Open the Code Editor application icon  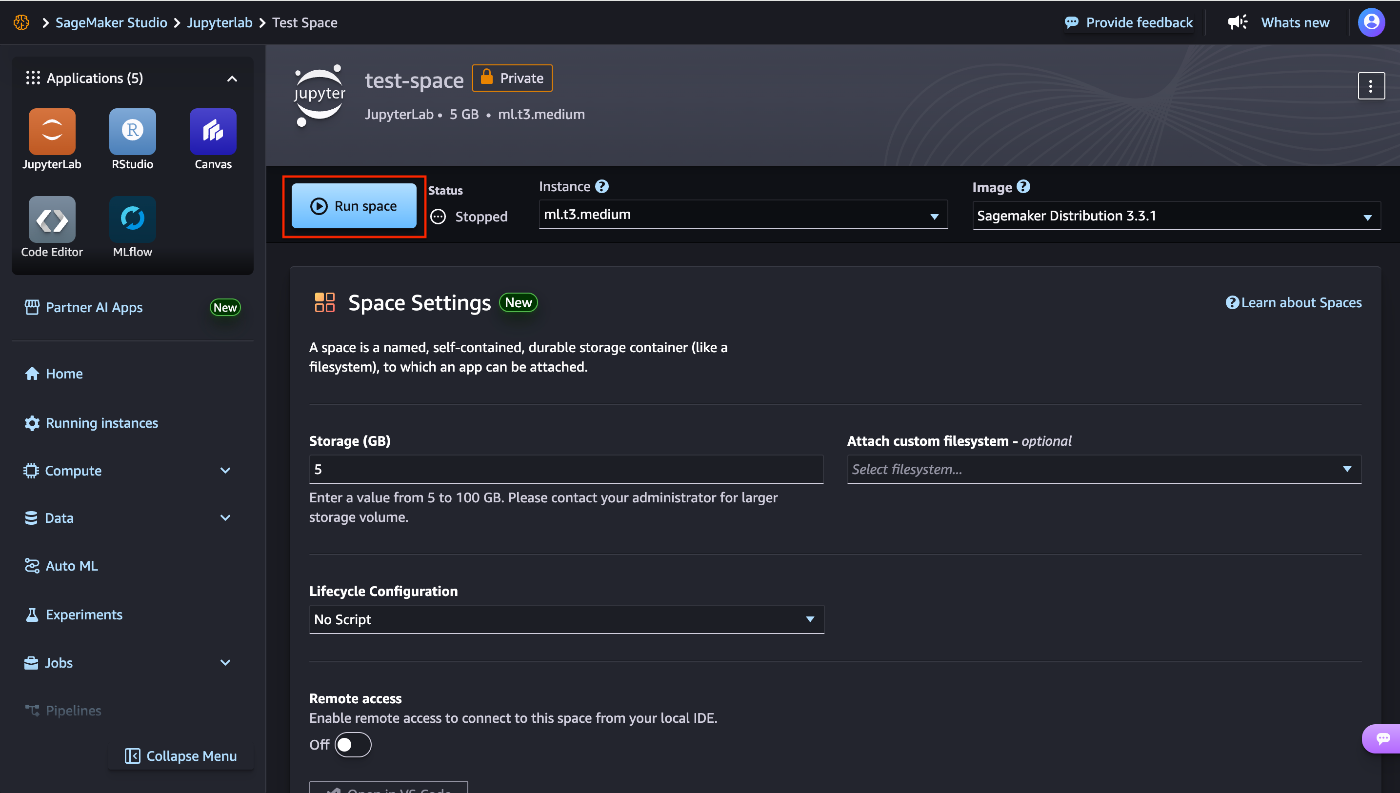52,220
